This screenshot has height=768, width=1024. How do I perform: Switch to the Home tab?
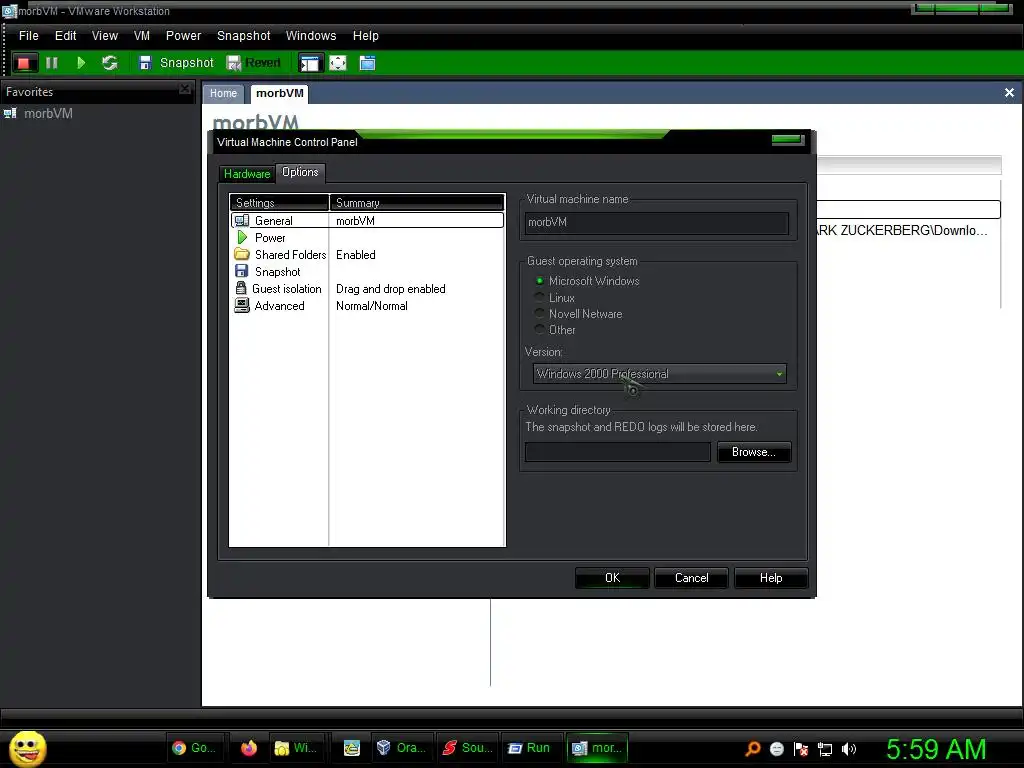coord(223,93)
